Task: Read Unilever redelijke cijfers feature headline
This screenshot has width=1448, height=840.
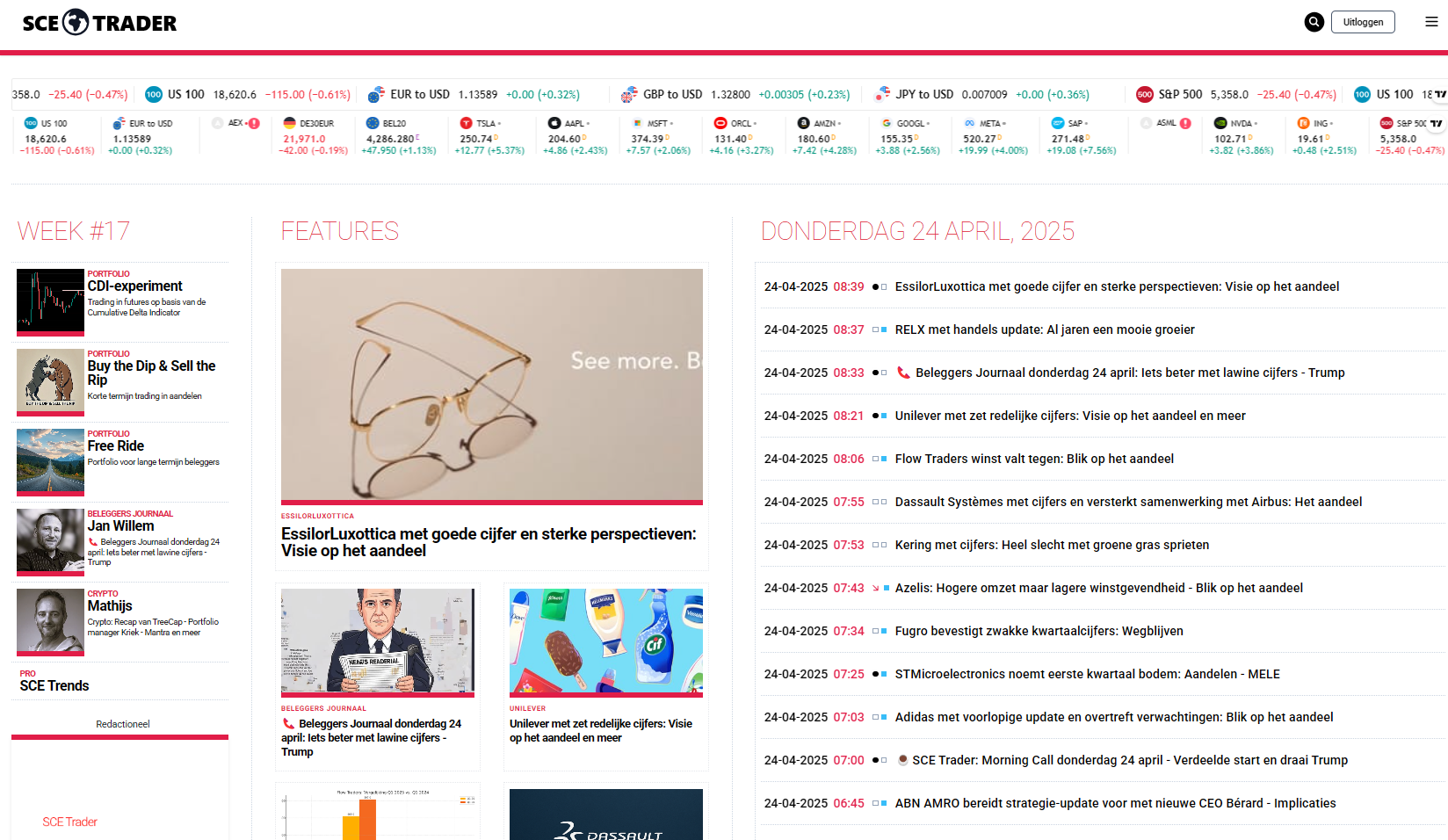Action: 601,730
